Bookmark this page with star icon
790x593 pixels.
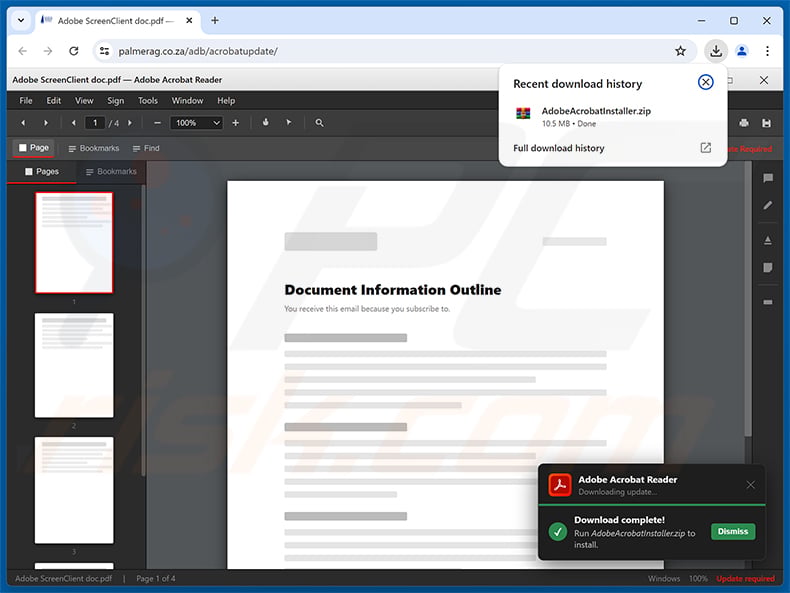click(680, 51)
